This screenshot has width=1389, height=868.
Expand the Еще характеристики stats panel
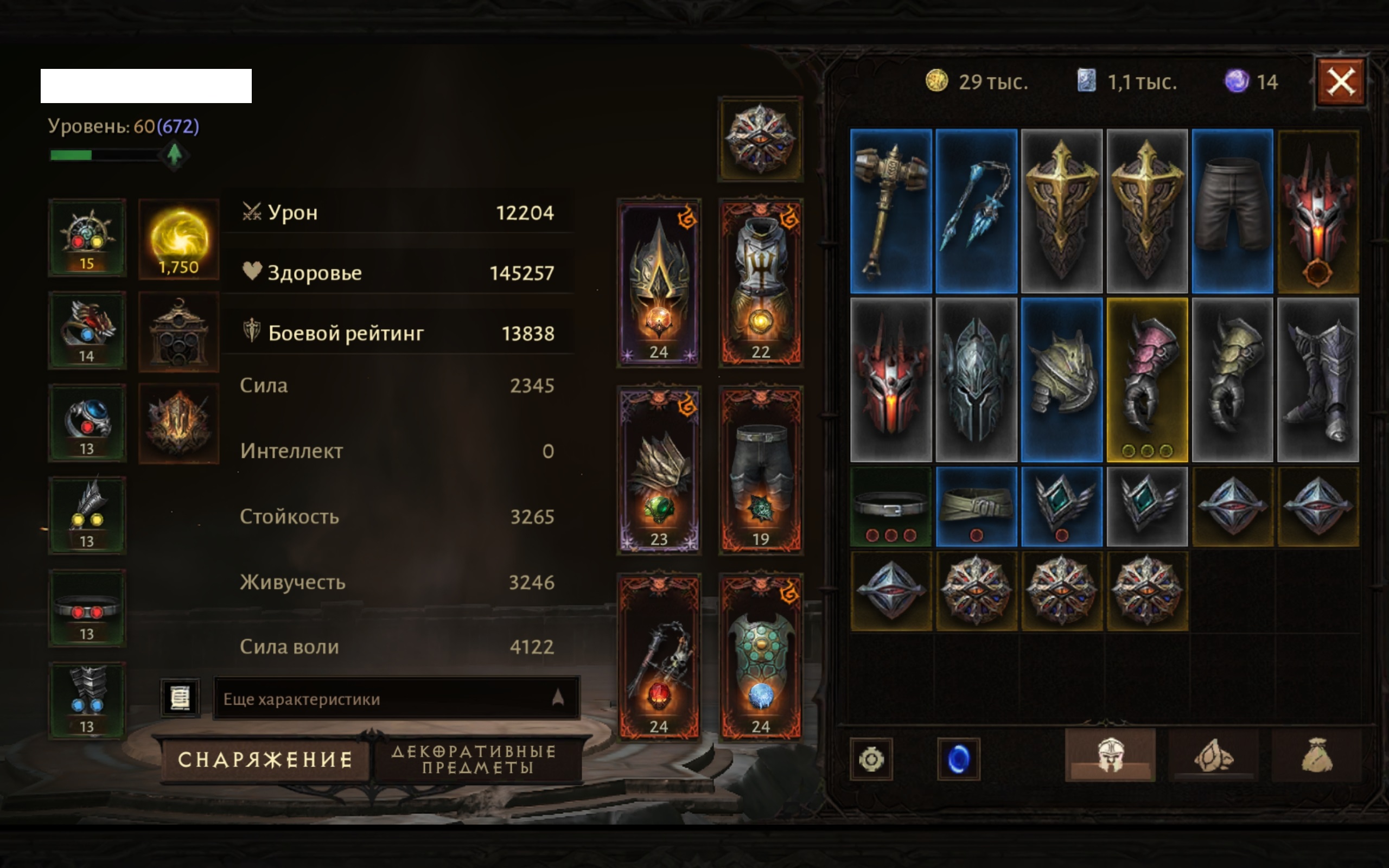[x=396, y=699]
